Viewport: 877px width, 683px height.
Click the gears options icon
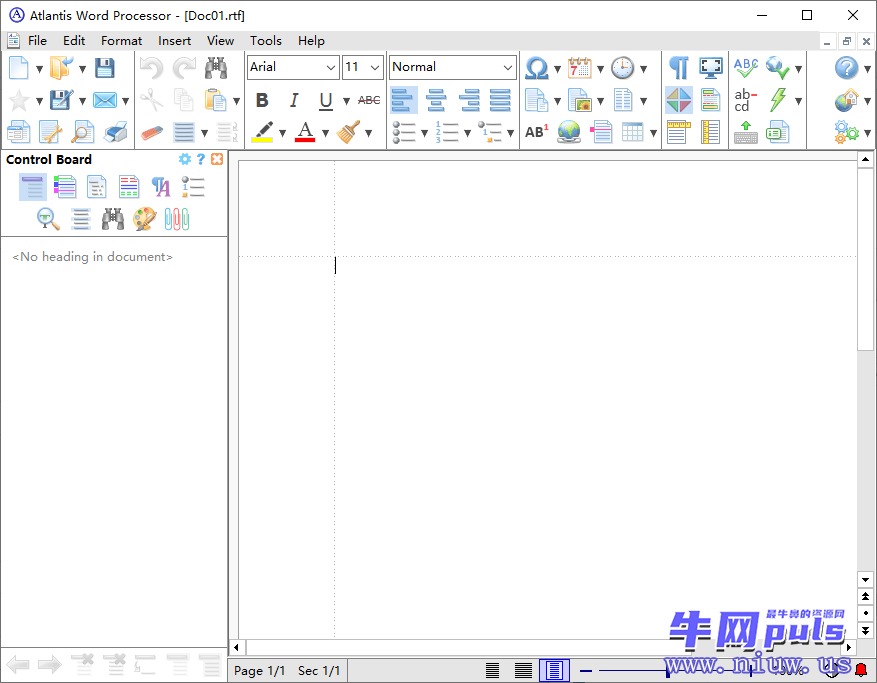(x=846, y=133)
